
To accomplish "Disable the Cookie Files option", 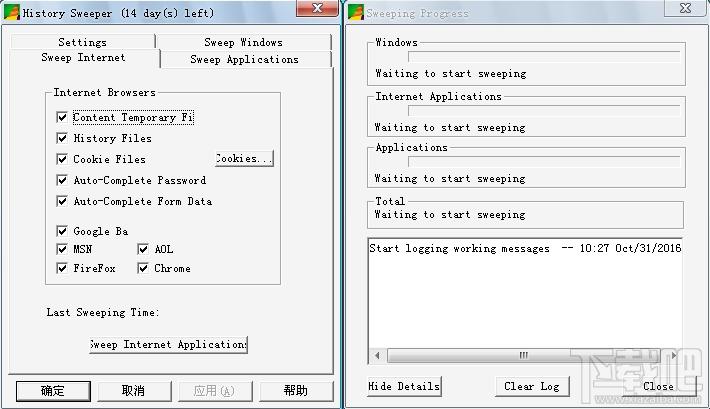I will tap(62, 159).
